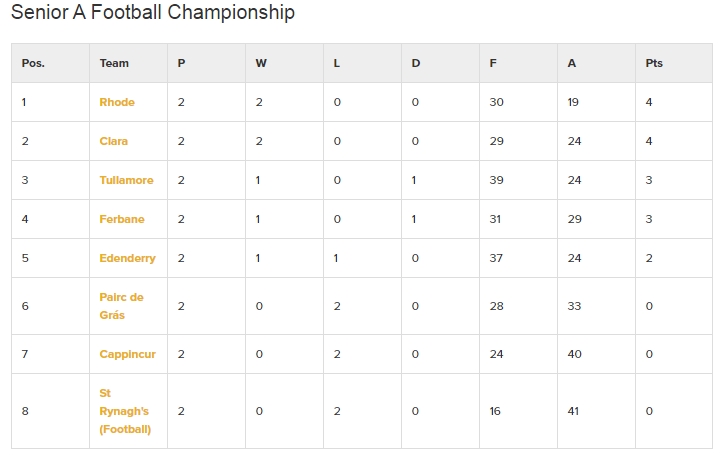Click the W column header
Screen dimensions: 720x464
coord(261,63)
